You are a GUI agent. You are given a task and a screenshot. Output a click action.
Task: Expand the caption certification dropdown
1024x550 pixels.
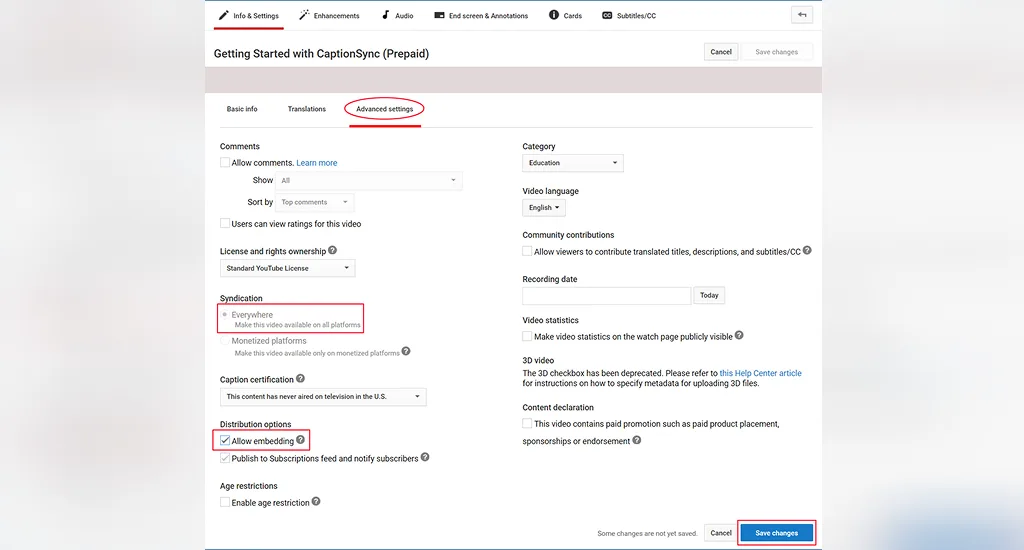(323, 396)
